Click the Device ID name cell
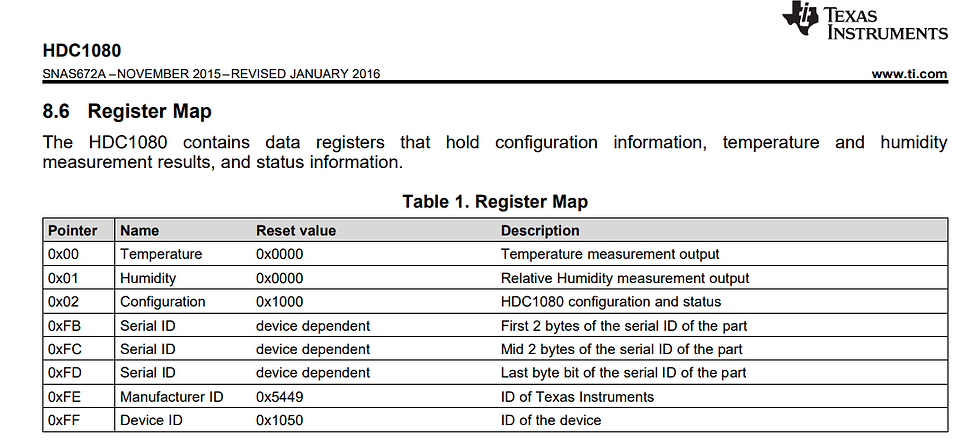Viewport: 980px width, 444px height. (151, 420)
